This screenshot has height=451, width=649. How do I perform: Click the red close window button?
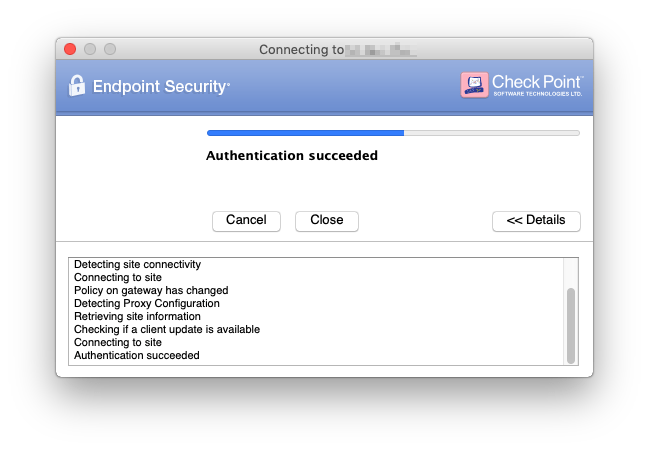click(70, 49)
